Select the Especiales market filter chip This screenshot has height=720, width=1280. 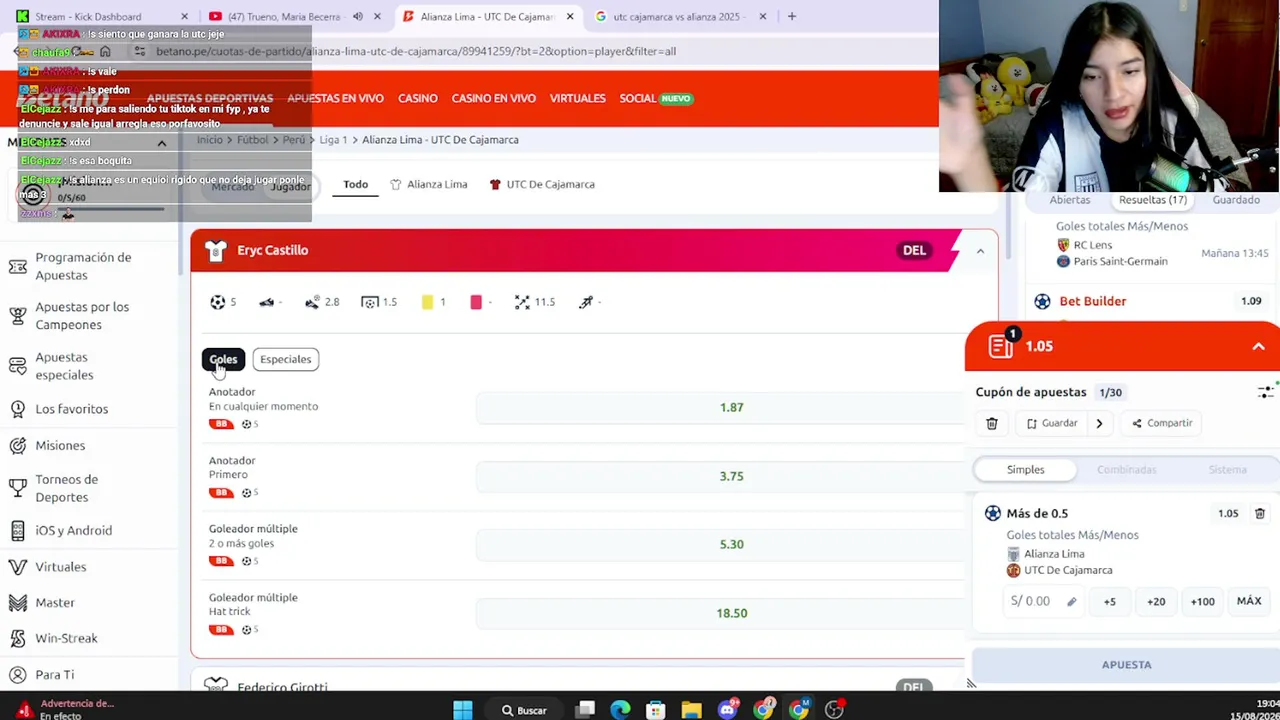[286, 359]
